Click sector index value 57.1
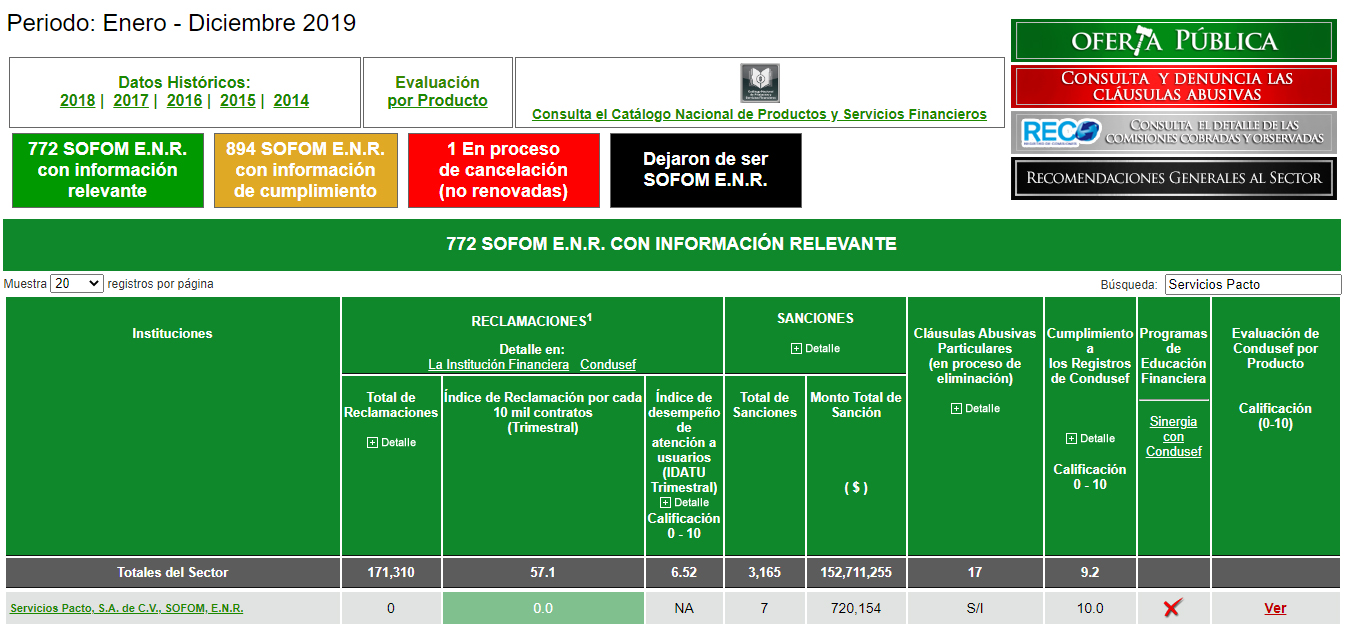 click(543, 573)
